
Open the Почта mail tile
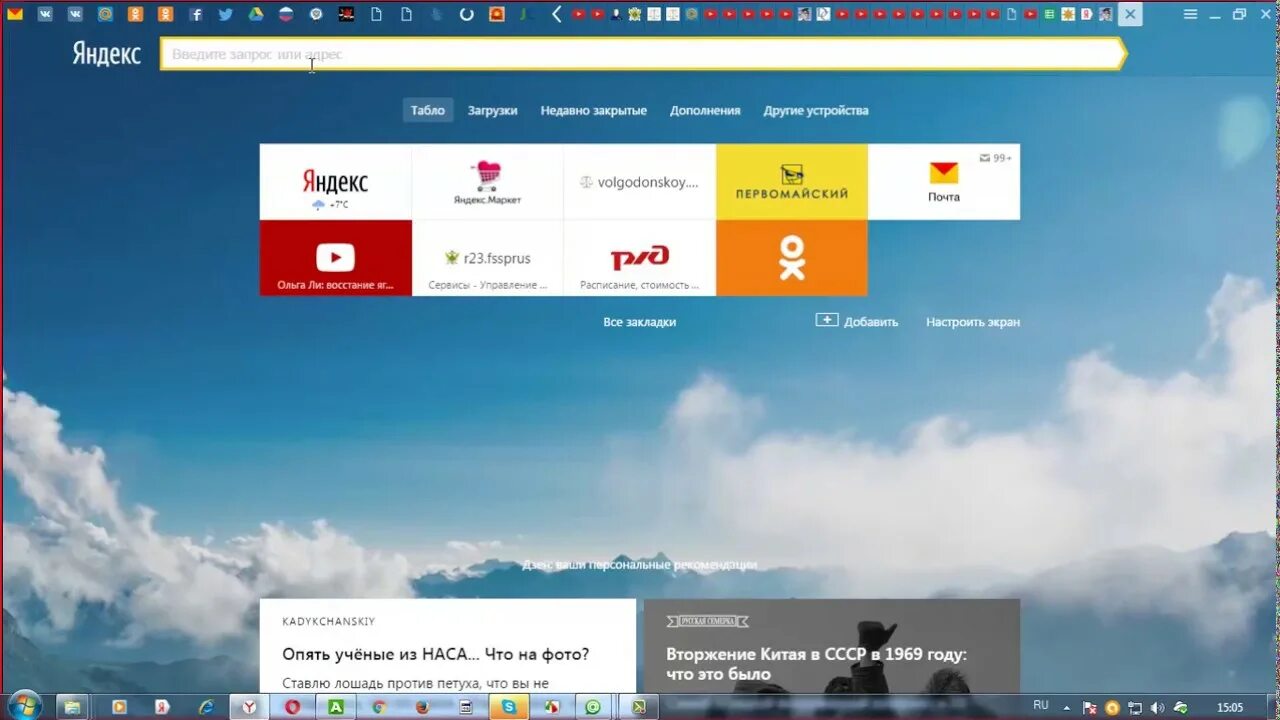point(943,182)
